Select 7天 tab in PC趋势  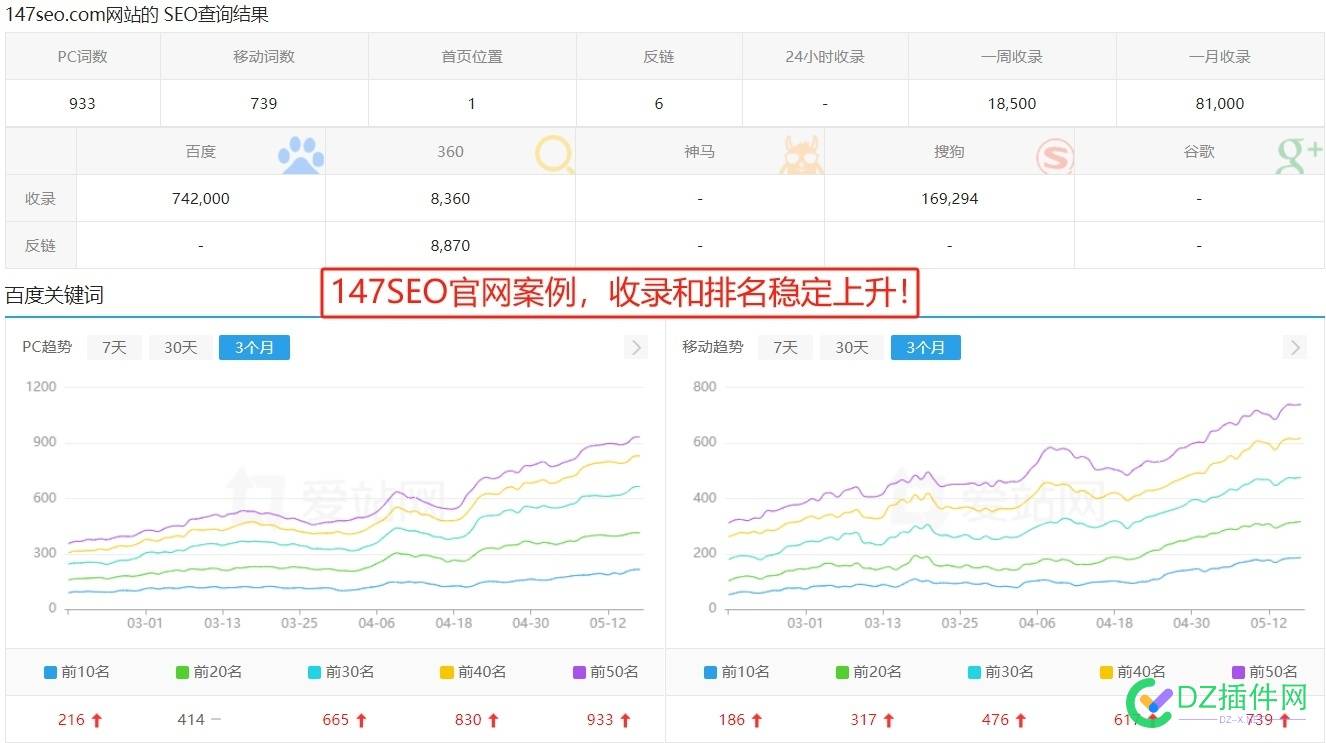pos(113,347)
